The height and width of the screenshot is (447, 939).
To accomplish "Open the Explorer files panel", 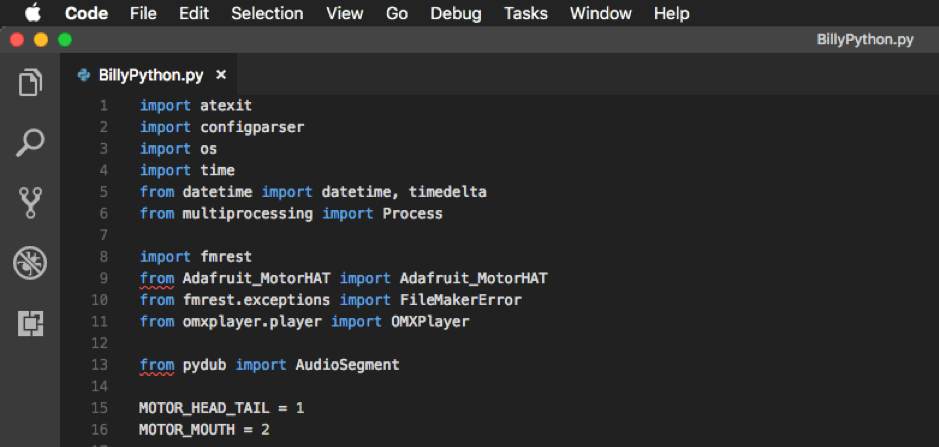I will click(30, 83).
